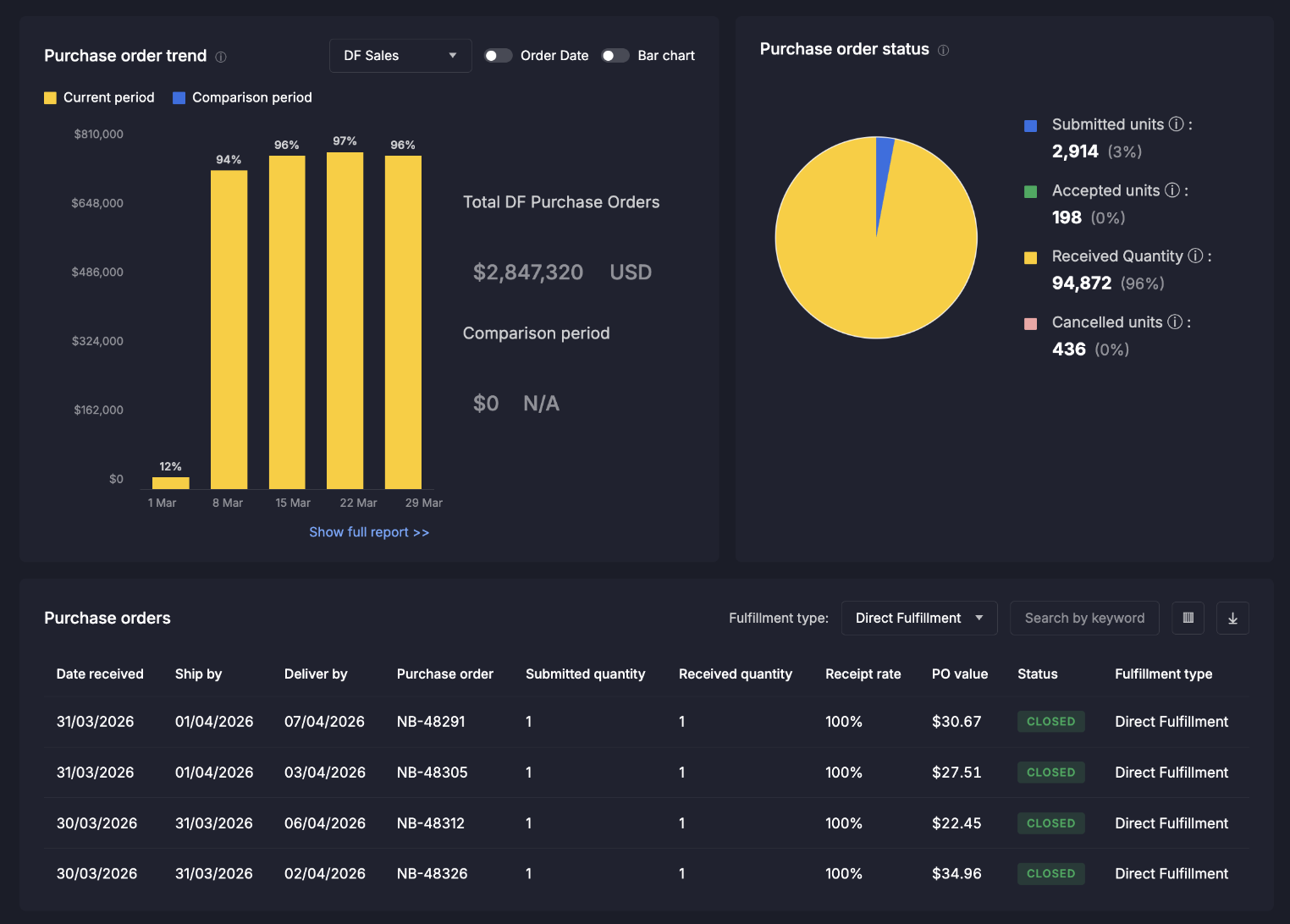Click Received Quantity yellow legend swatch

tap(1030, 258)
